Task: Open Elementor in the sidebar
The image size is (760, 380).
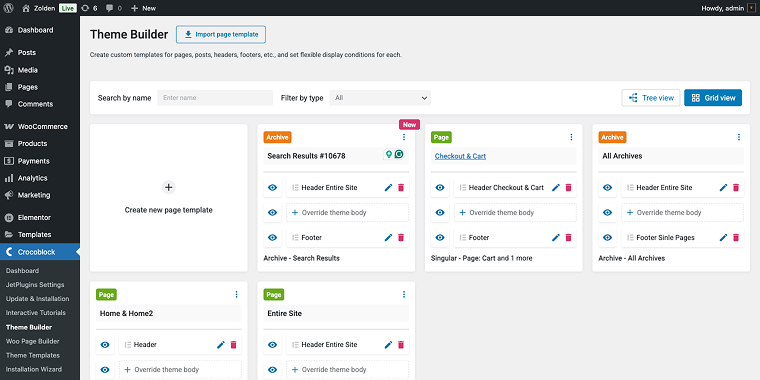Action: point(40,218)
